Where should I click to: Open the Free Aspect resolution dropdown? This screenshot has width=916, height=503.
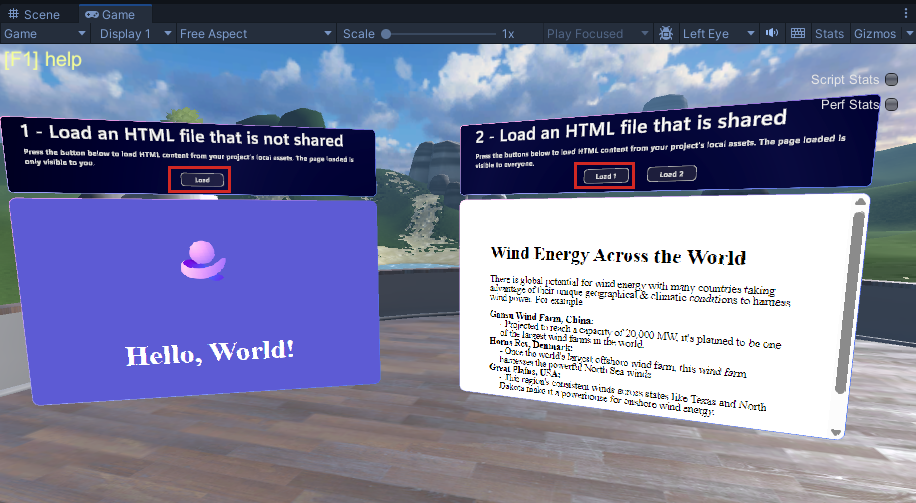click(x=256, y=34)
